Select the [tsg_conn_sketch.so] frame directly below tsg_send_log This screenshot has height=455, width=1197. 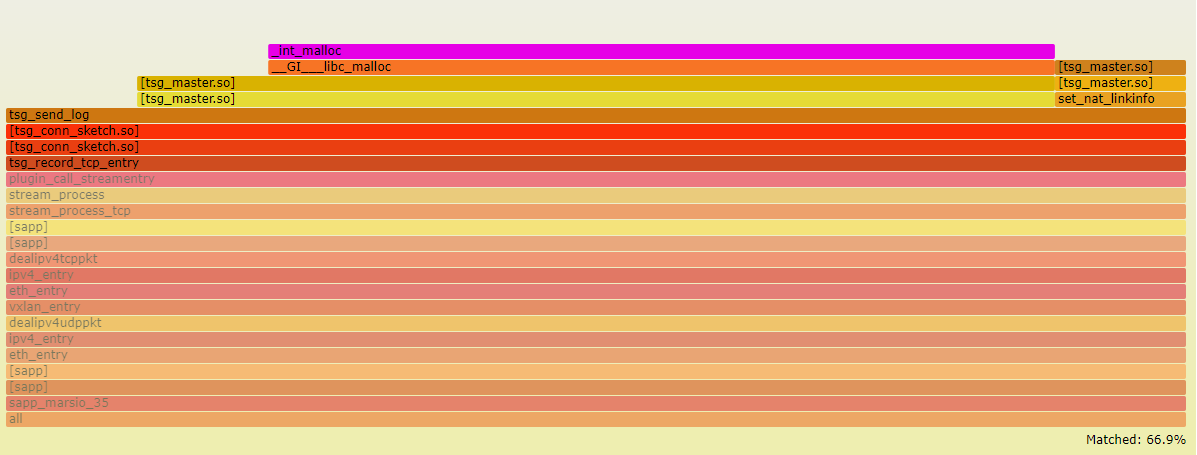596,131
